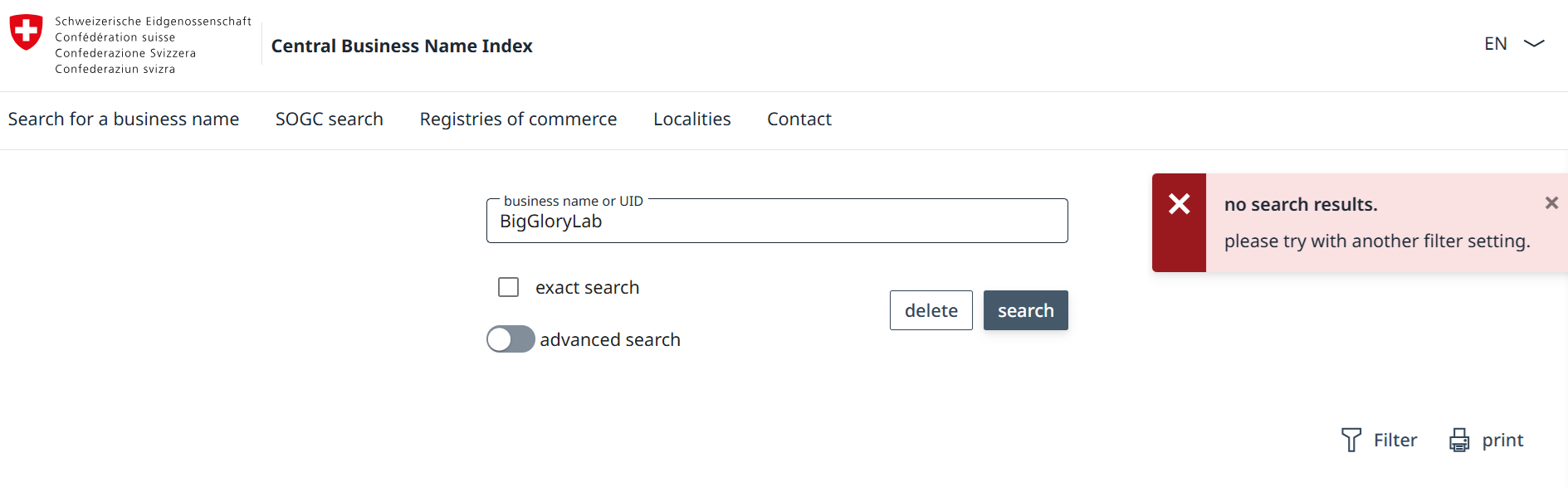Click the Central Business Name Index title
1568x487 pixels.
point(402,46)
